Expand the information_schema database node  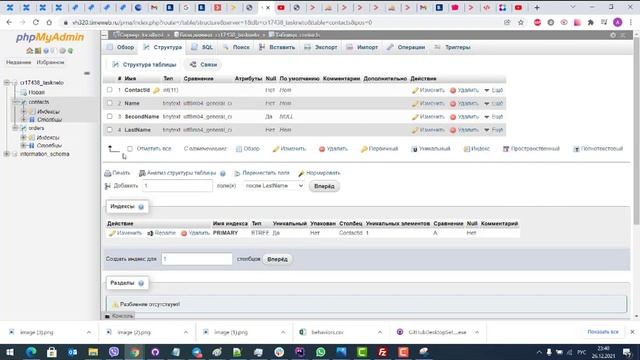pos(7,154)
